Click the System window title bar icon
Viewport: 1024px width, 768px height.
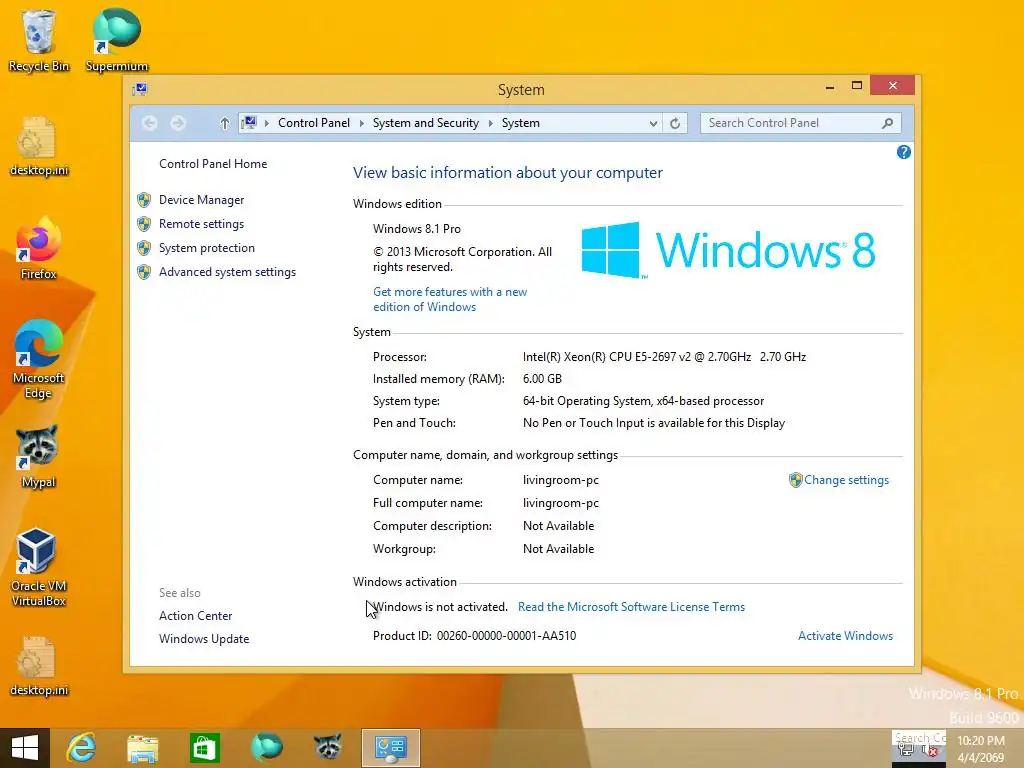pos(140,89)
